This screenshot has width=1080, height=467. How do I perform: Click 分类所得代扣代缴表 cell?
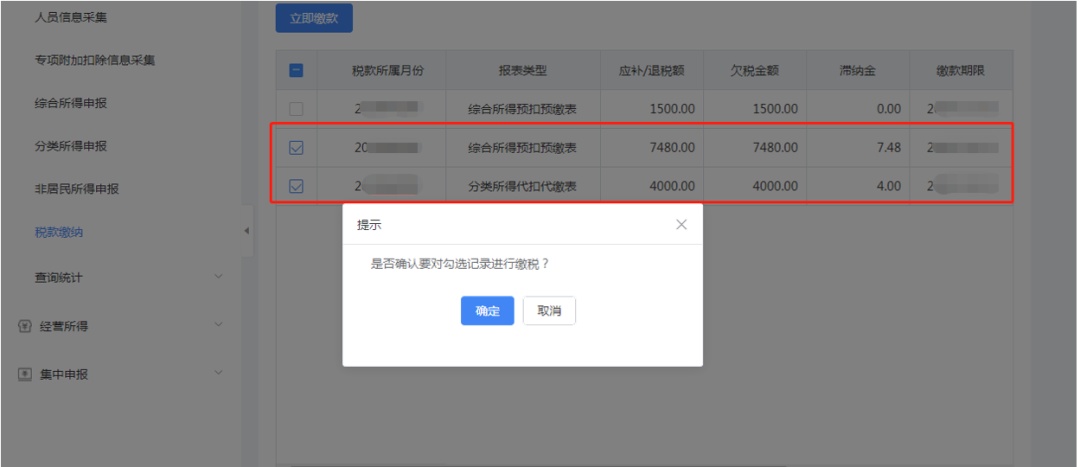522,186
